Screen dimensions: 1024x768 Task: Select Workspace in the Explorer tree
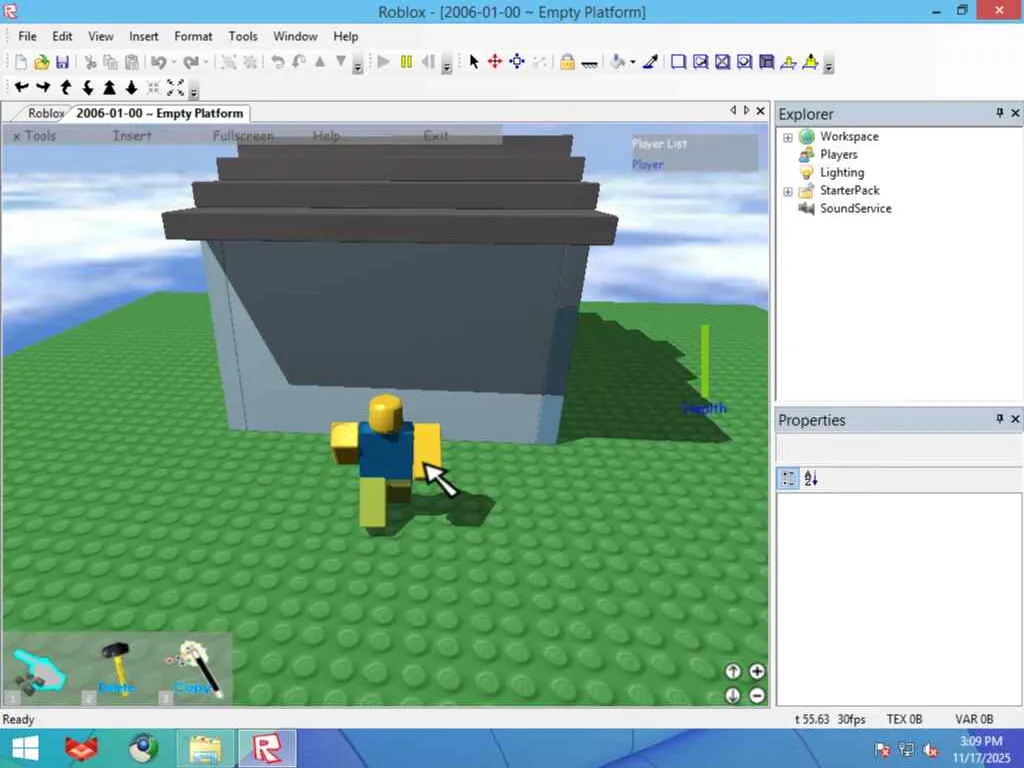pyautogui.click(x=849, y=136)
